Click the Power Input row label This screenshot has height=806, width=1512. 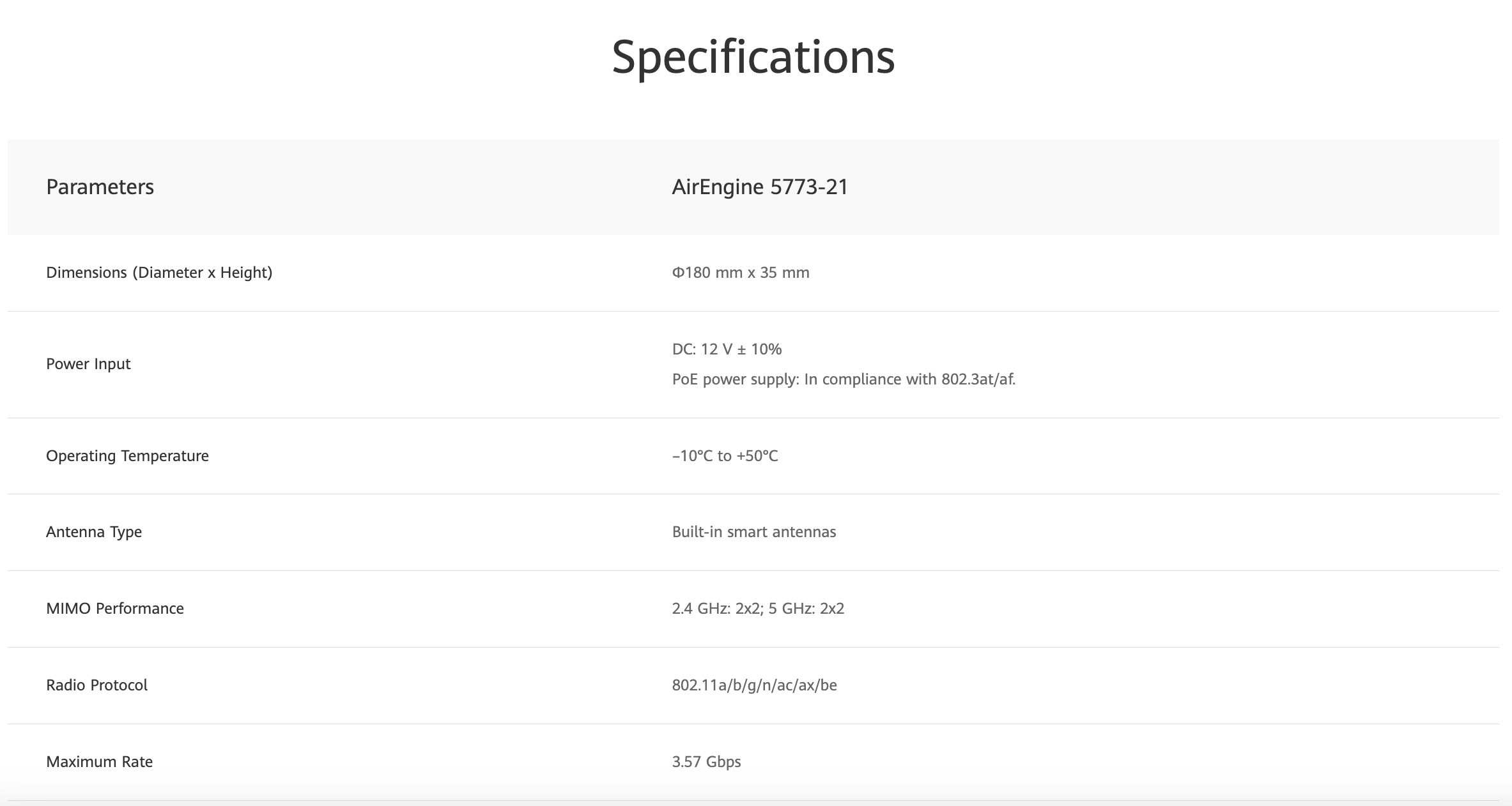(88, 364)
